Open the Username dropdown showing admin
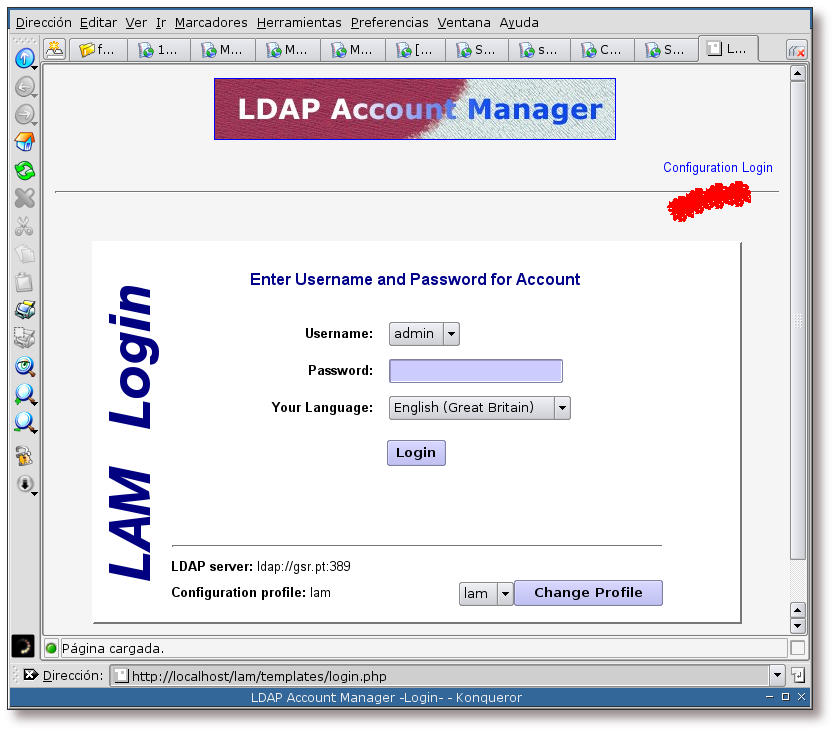 [450, 334]
